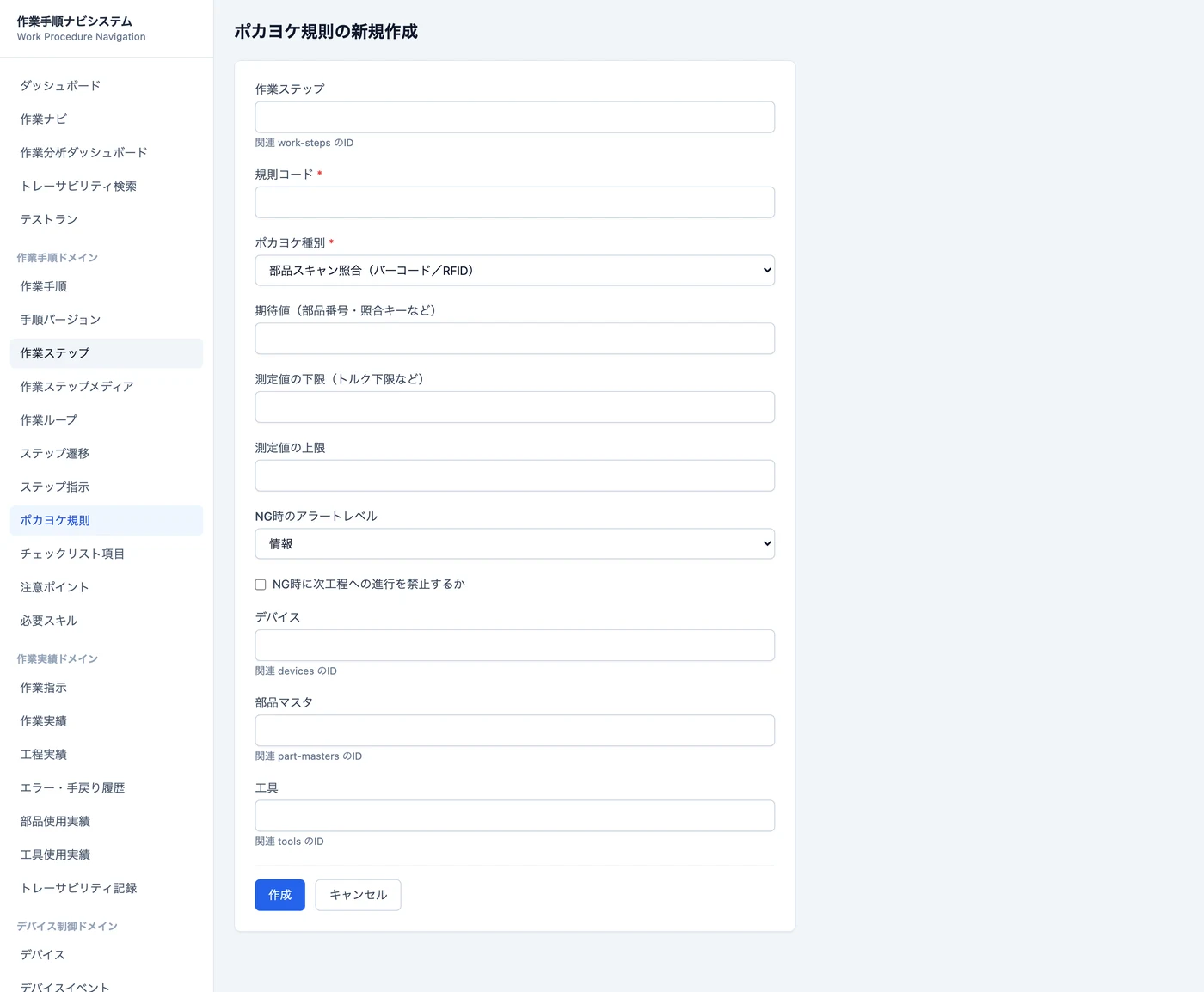
Task: Open トレーサビリティ記録 sidebar link
Action: tap(107, 889)
